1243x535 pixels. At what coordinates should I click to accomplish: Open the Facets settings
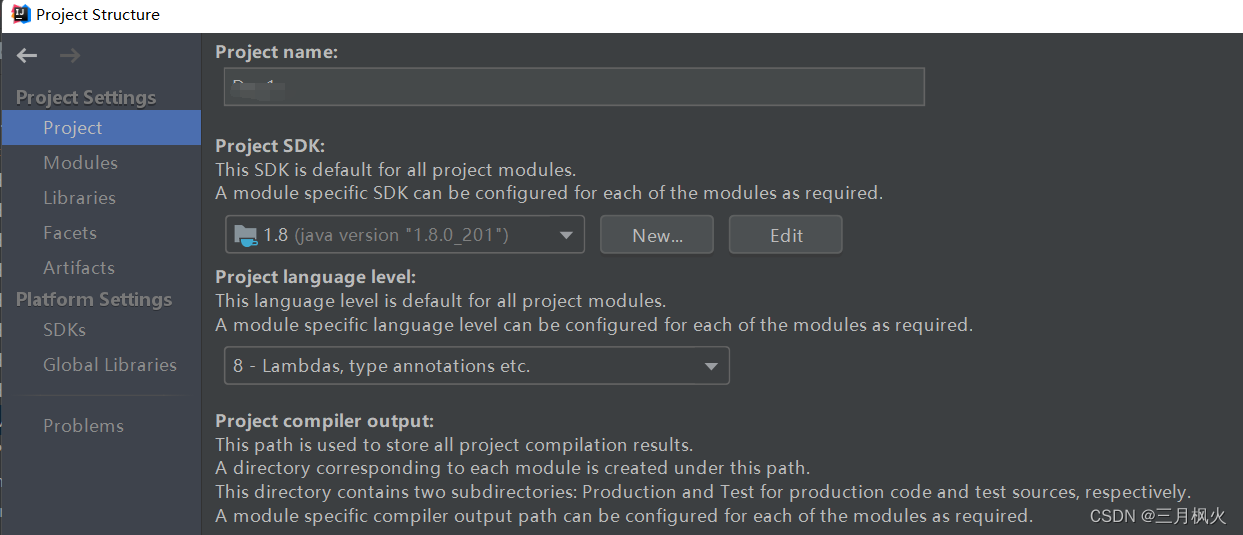(x=70, y=233)
